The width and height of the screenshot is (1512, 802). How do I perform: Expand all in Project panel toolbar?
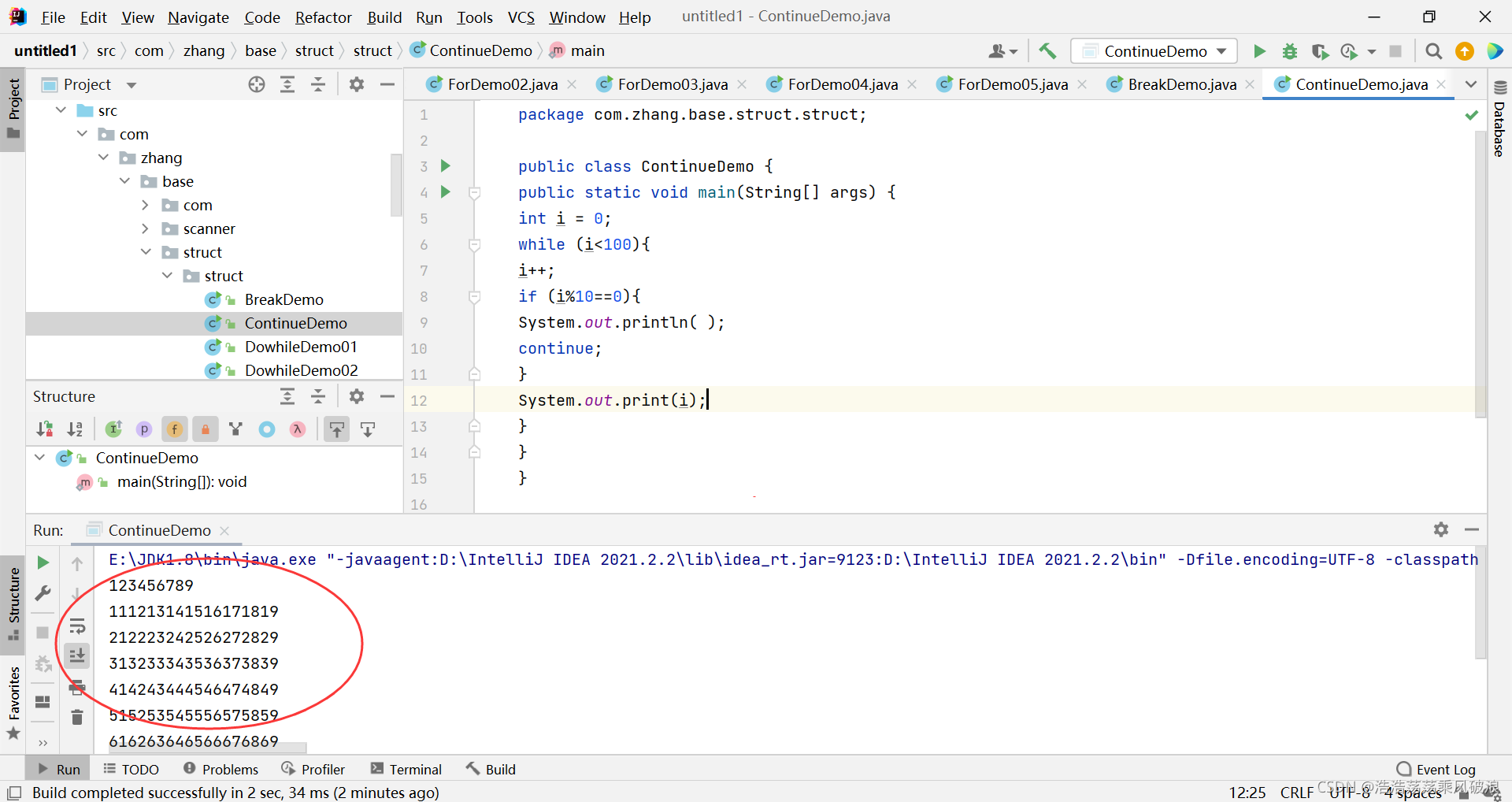(x=287, y=84)
